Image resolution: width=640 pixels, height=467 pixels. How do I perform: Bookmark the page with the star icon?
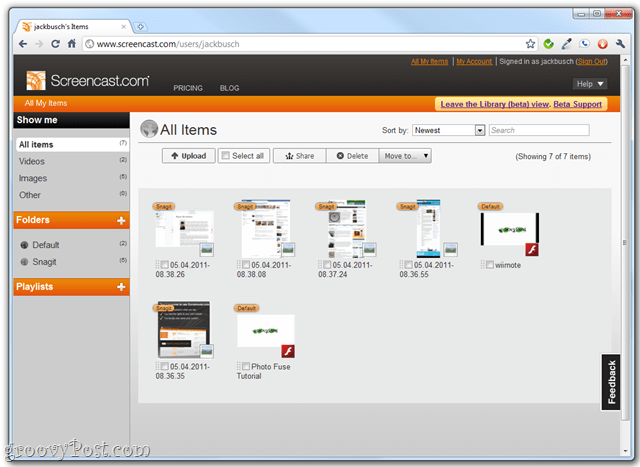click(530, 44)
